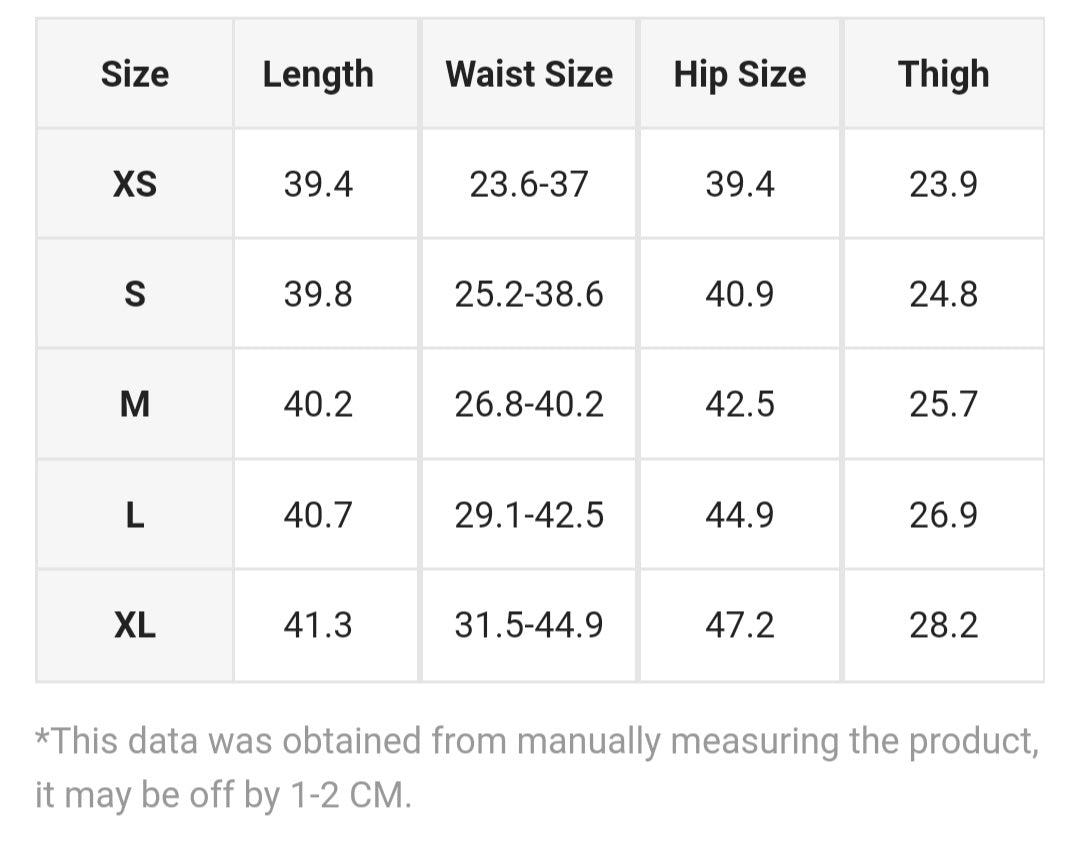Click the length value 39.8

pos(318,295)
